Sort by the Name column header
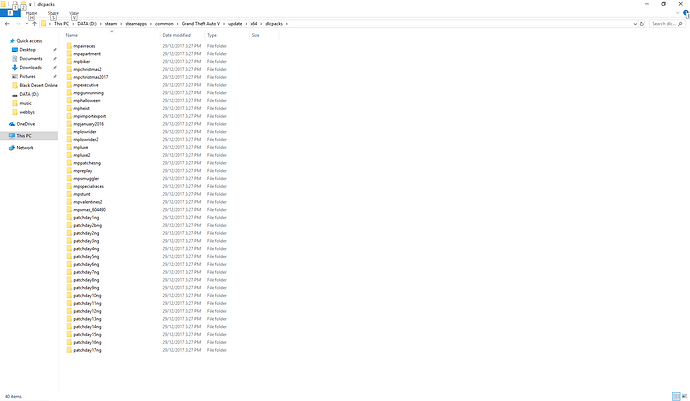The image size is (690, 401). tap(72, 35)
